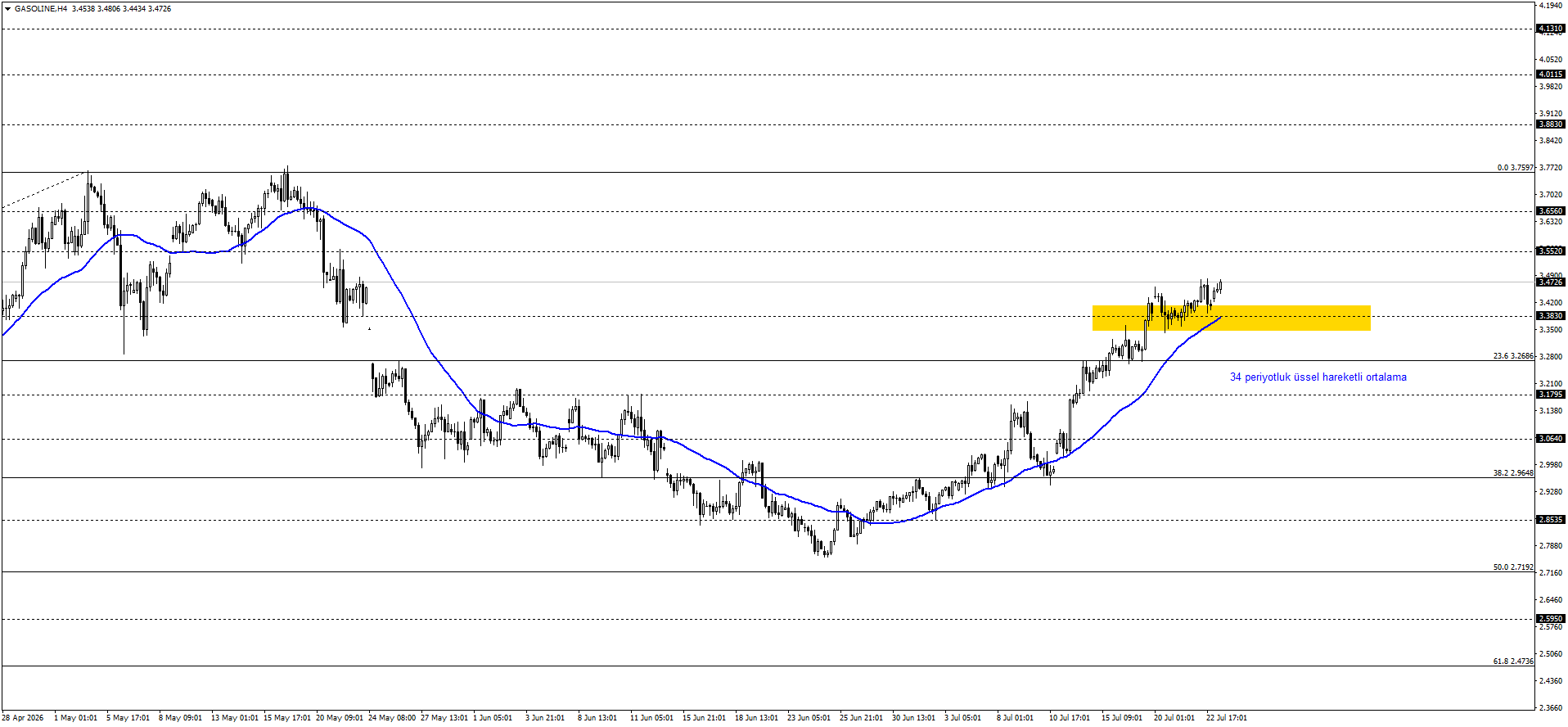Click the Fibonacci 23.6 3.2686 label
This screenshot has height=727, width=1568.
click(1514, 356)
